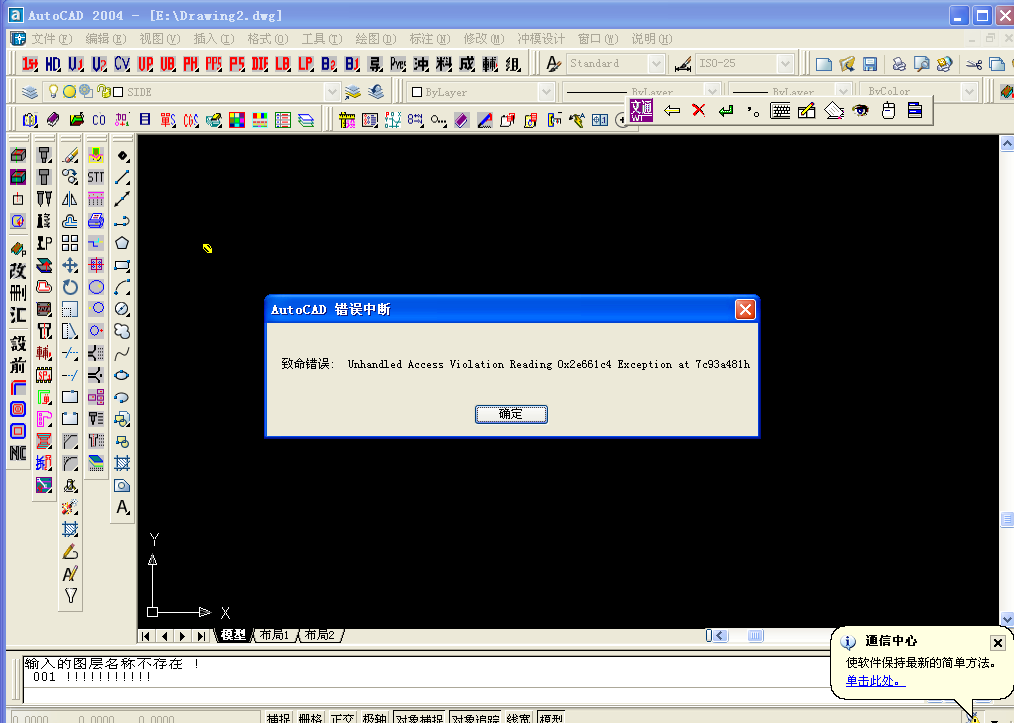The height and width of the screenshot is (723, 1014).
Task: Open the 编辑 menu
Action: coord(105,39)
